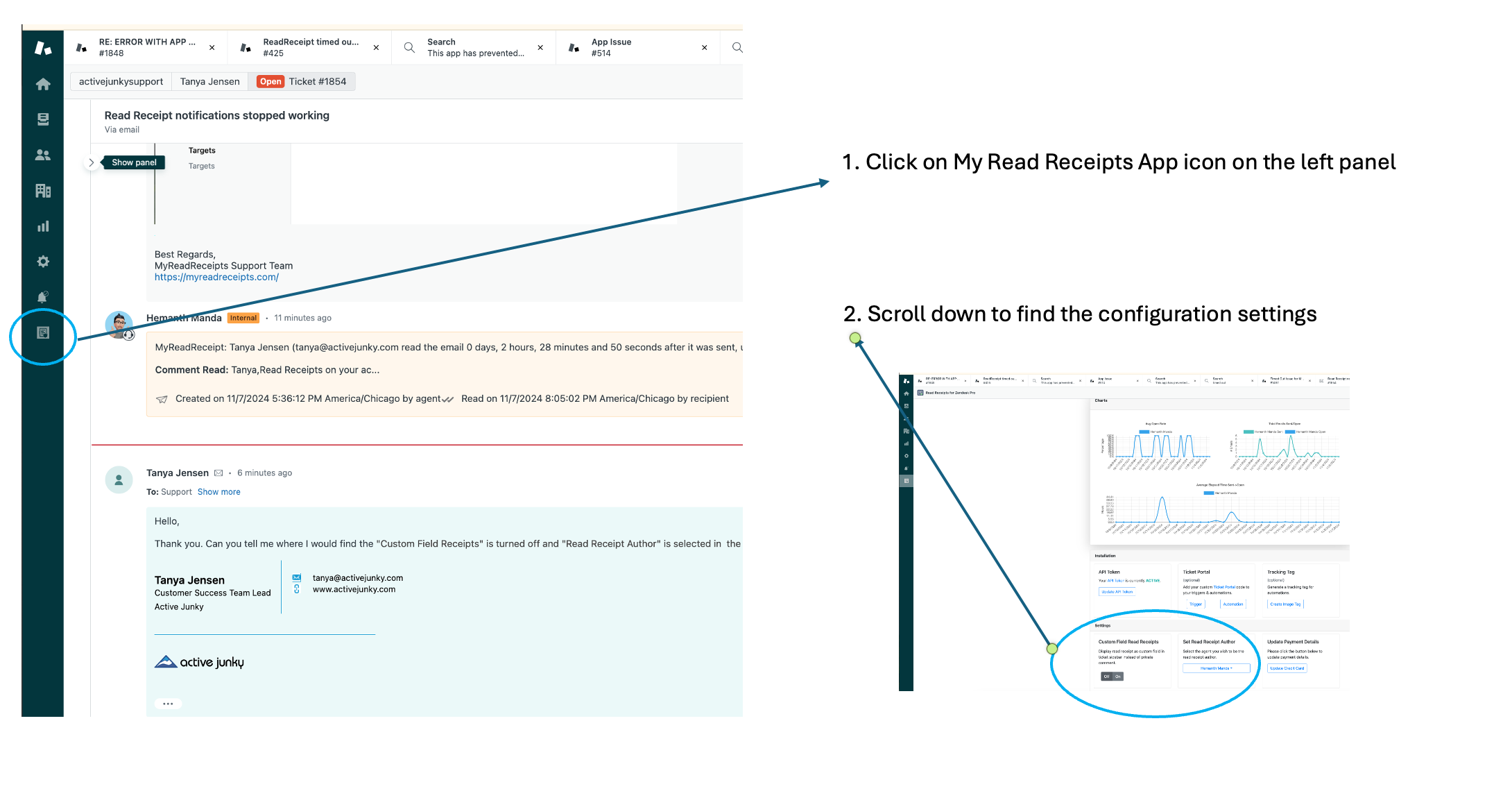Viewport: 1512px width, 798px height.
Task: Open Admin gear icon in sidebar
Action: pyautogui.click(x=43, y=262)
